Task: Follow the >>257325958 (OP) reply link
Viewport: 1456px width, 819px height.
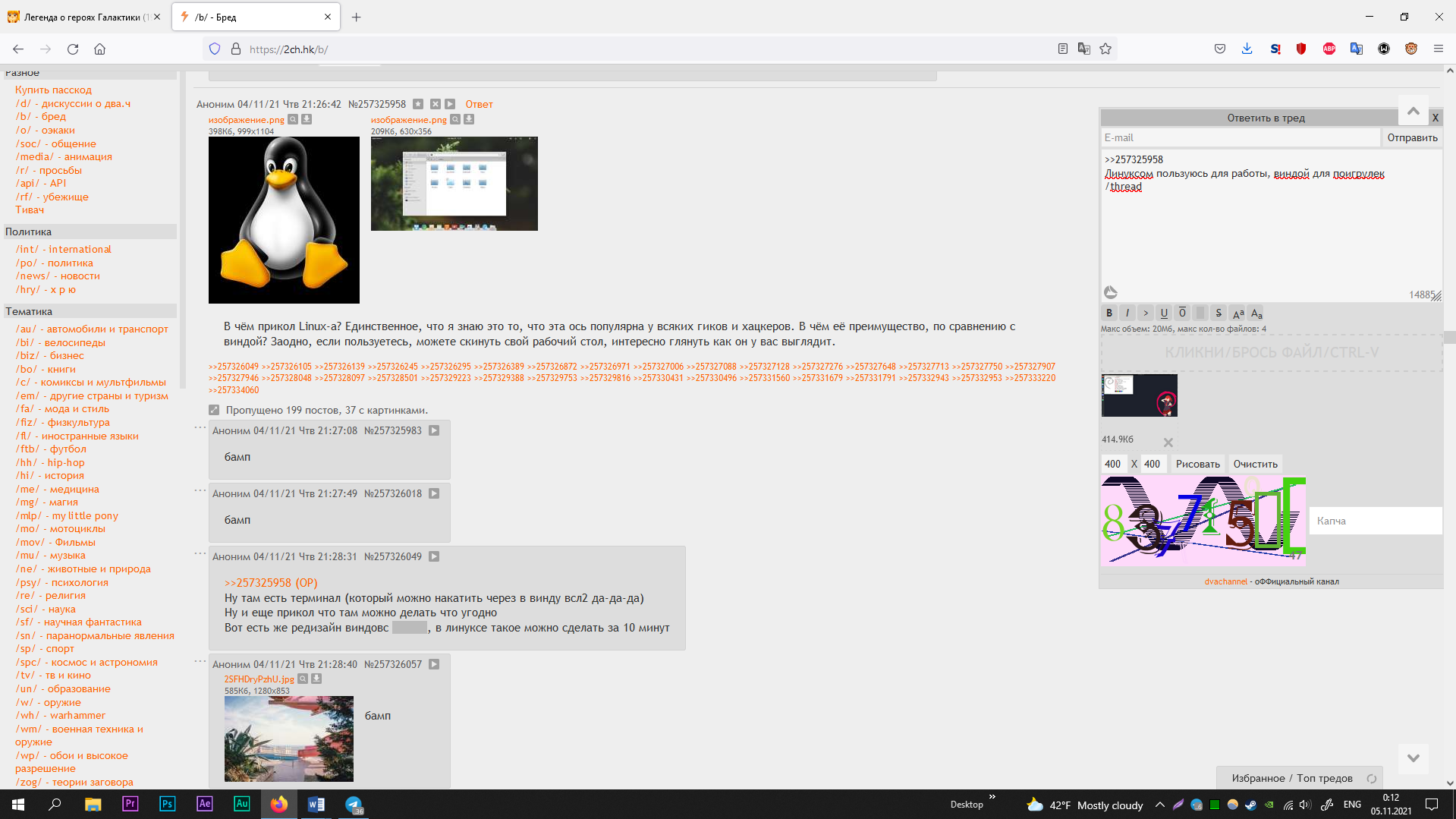Action: click(271, 583)
